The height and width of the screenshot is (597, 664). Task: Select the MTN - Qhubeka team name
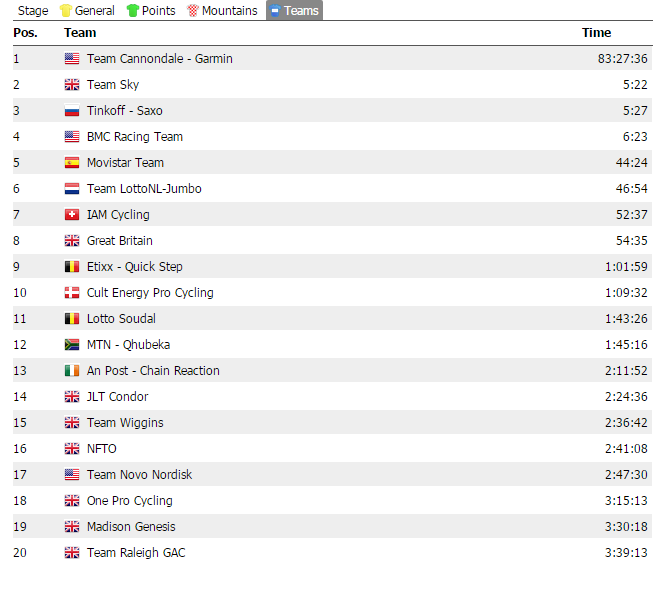[128, 345]
